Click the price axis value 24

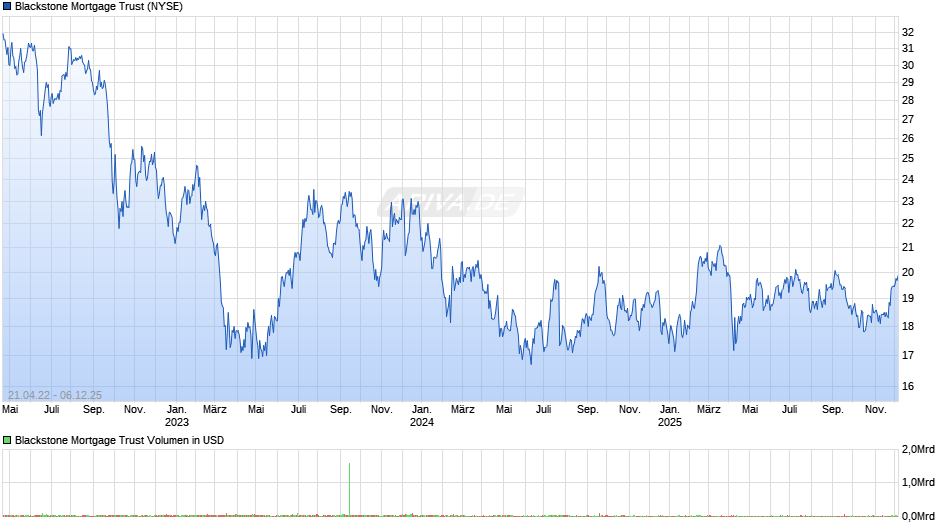click(908, 179)
